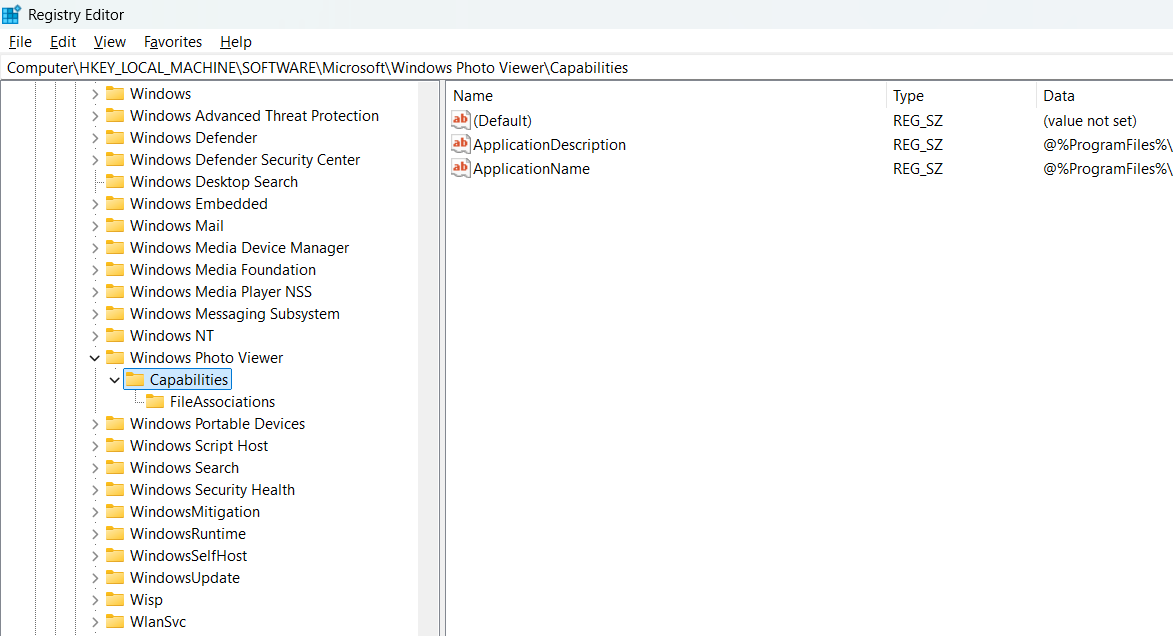The width and height of the screenshot is (1173, 636).
Task: Sort values by Data column header
Action: [x=1105, y=96]
